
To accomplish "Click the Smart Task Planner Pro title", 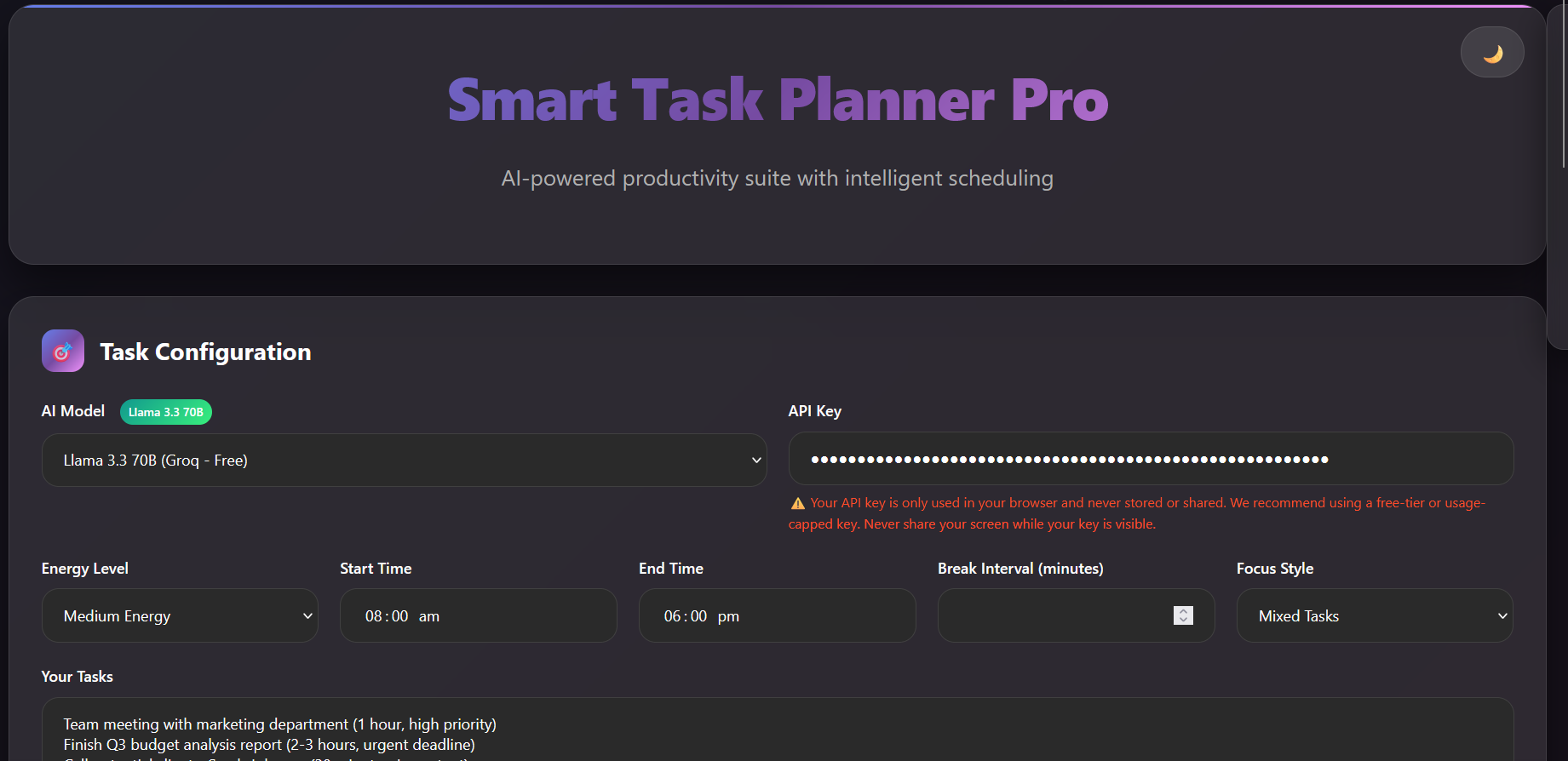I will [777, 100].
